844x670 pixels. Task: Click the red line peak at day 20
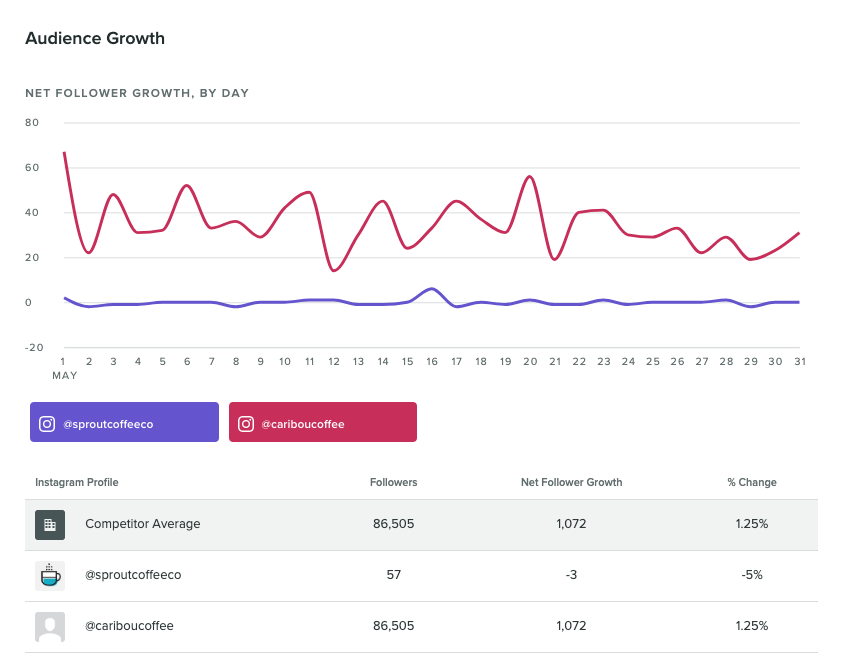pos(529,177)
